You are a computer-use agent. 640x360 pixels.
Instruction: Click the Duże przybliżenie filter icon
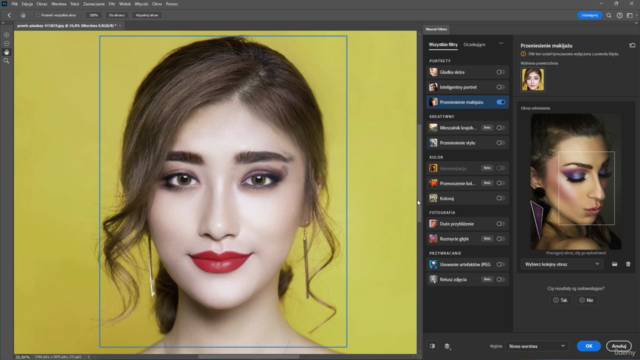tap(433, 224)
